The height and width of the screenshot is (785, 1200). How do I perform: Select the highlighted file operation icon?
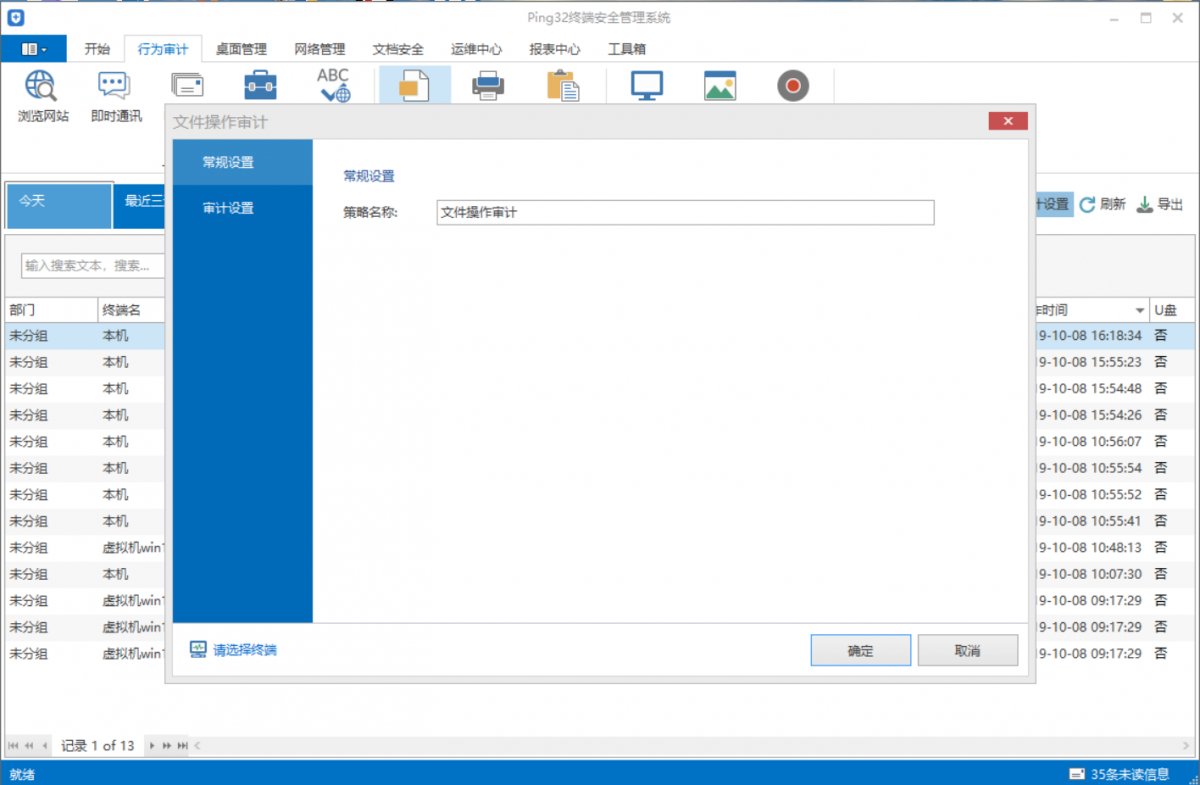414,85
